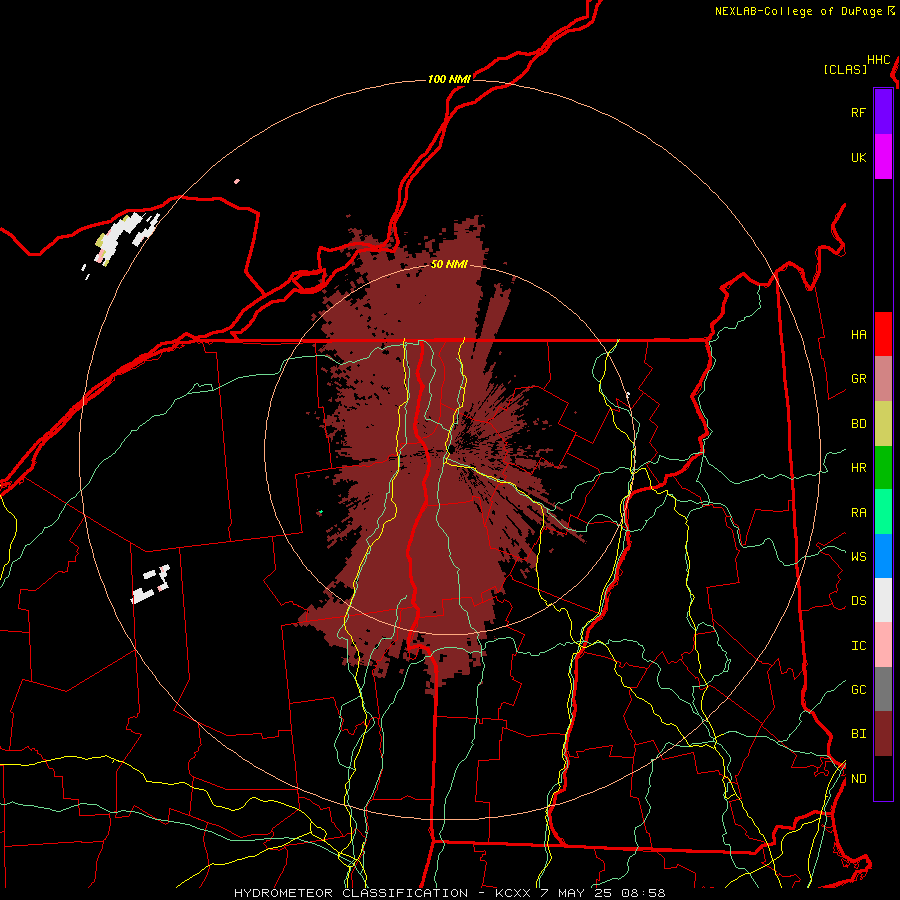900x900 pixels.
Task: Click the BD yellow legend swatch
Action: 883,423
